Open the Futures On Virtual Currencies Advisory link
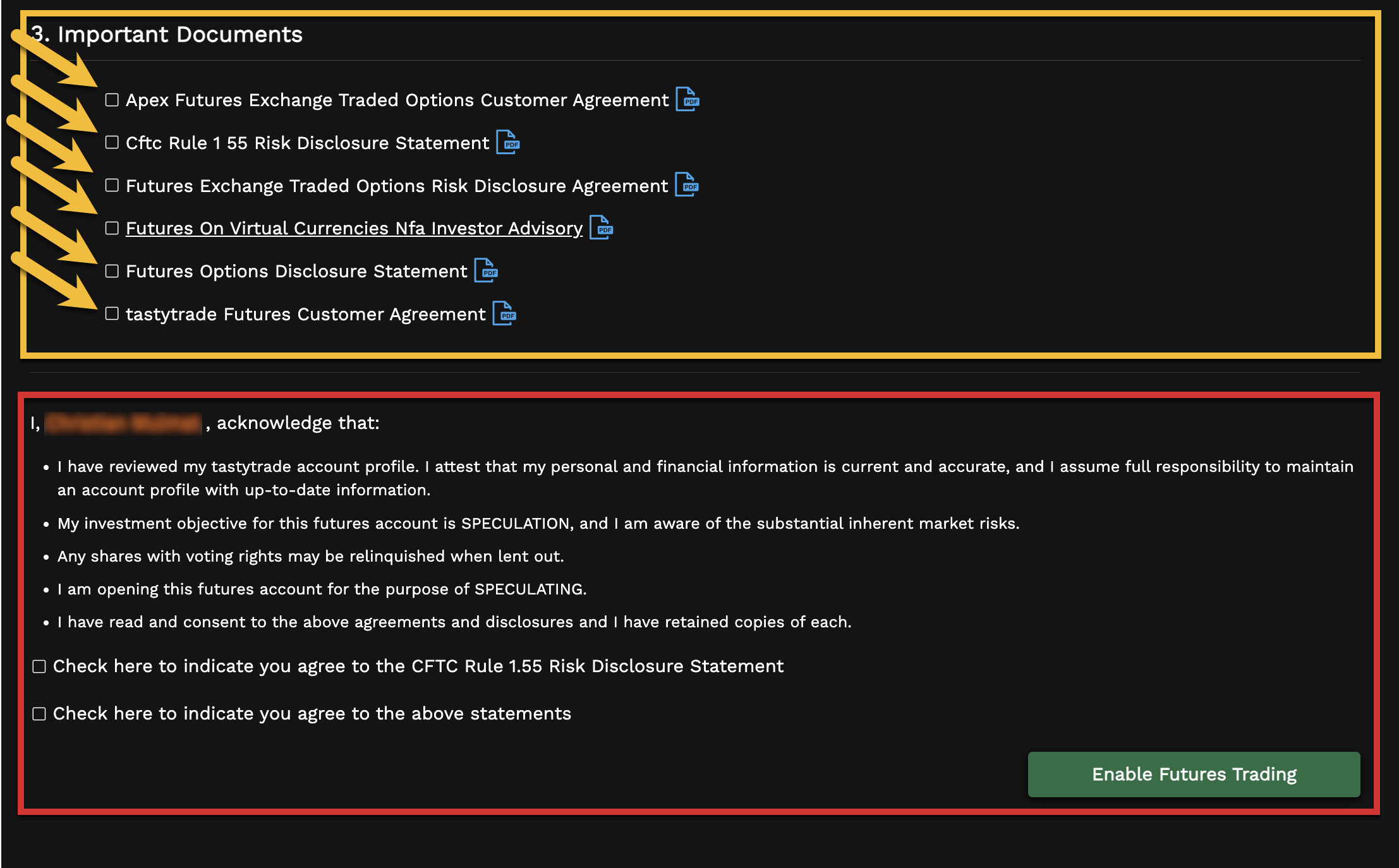 coord(354,229)
